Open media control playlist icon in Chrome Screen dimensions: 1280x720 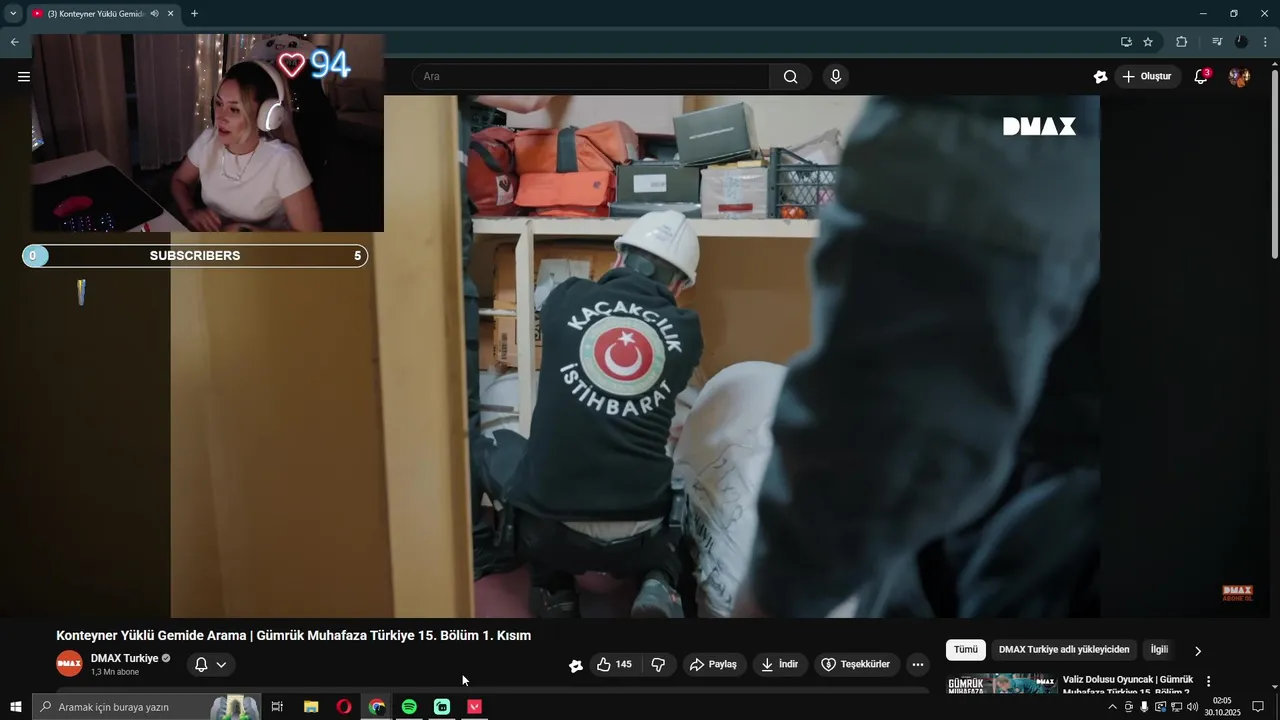(1217, 42)
